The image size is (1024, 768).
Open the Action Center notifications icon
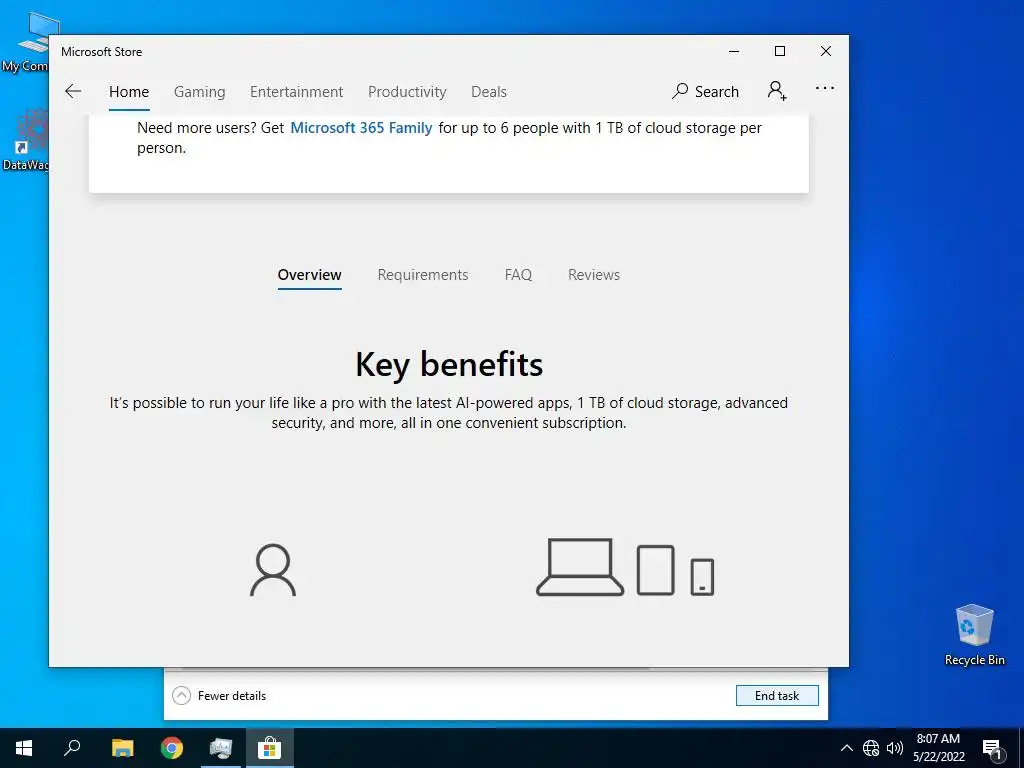[x=992, y=749]
